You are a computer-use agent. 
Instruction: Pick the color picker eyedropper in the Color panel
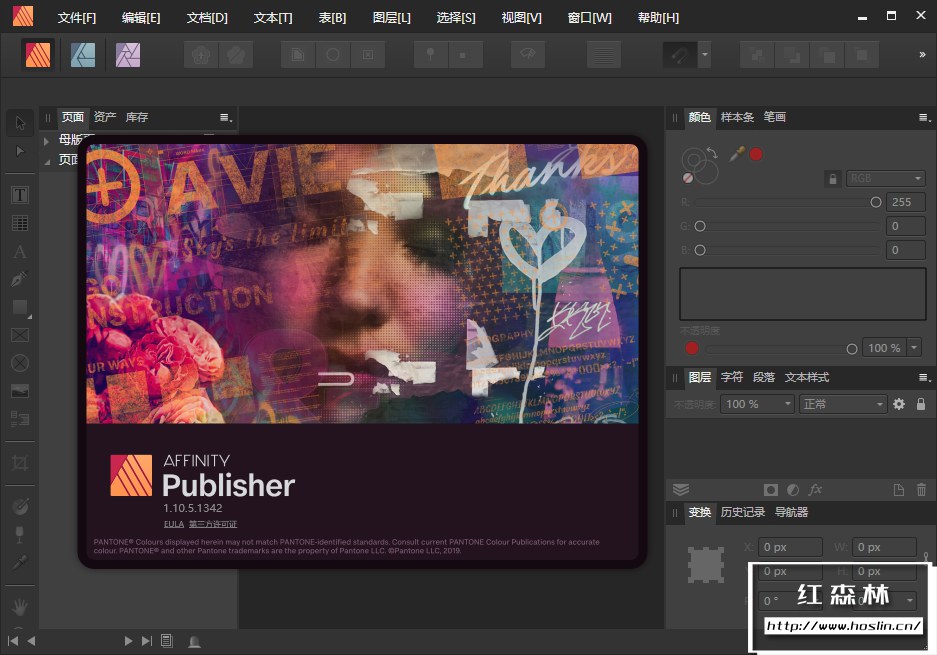(x=737, y=154)
